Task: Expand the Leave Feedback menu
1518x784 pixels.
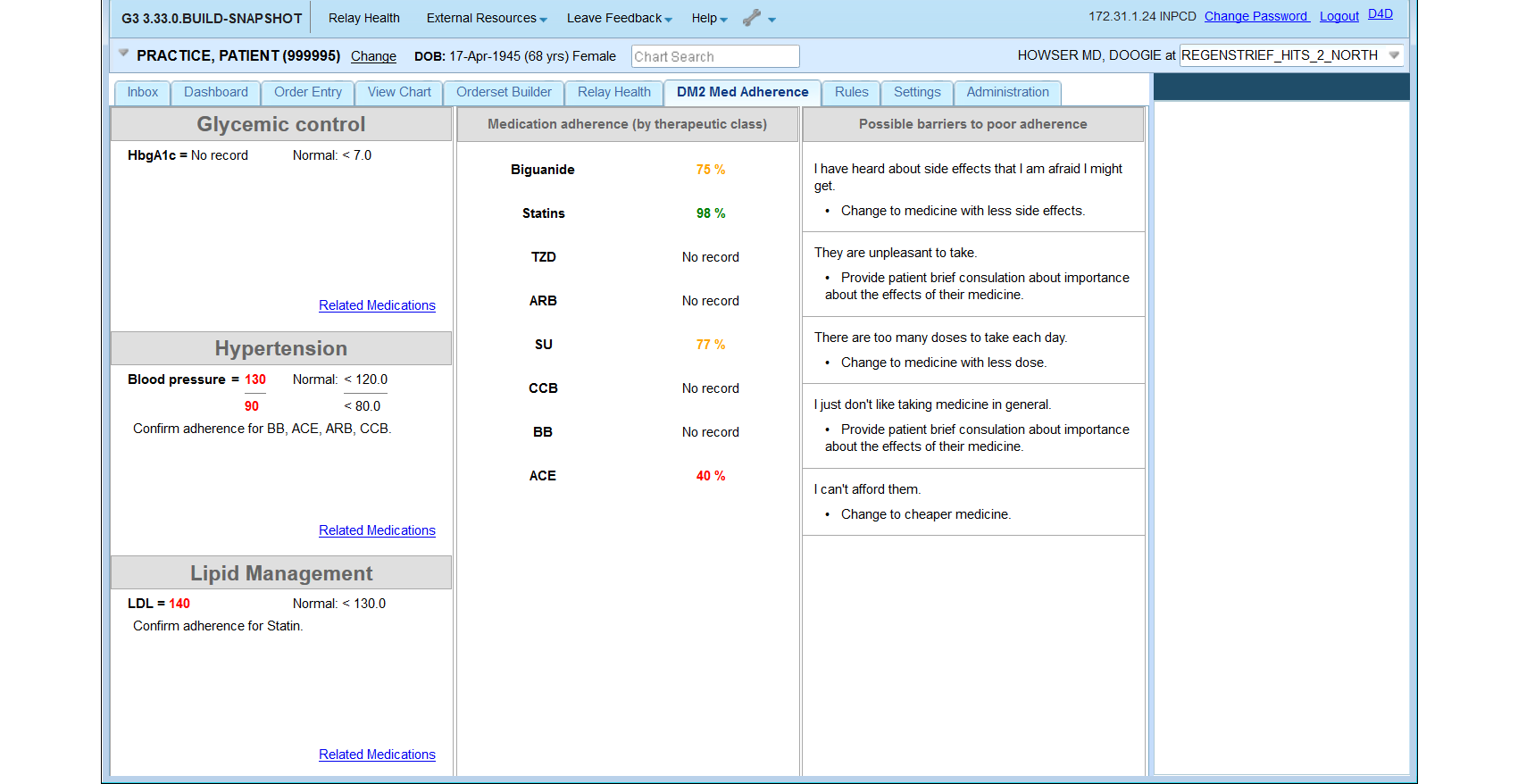Action: [619, 18]
